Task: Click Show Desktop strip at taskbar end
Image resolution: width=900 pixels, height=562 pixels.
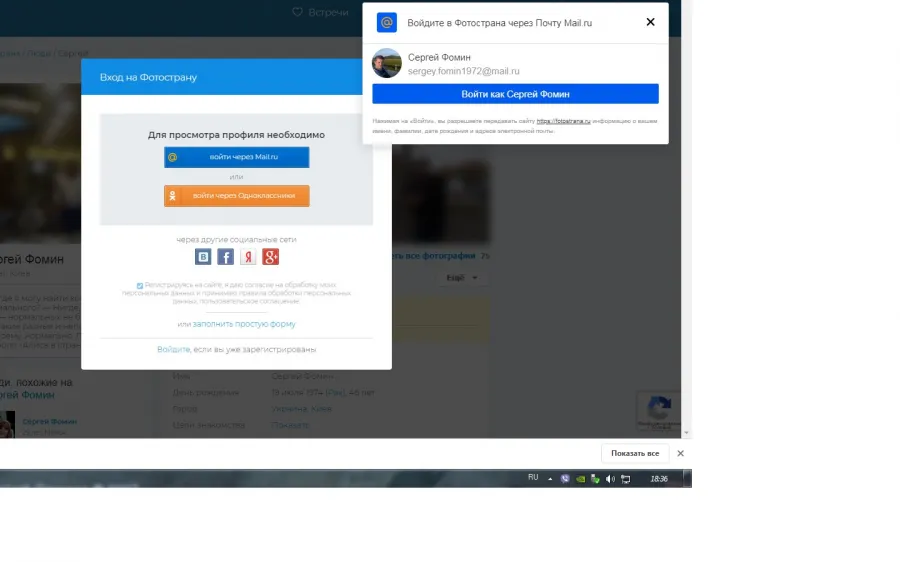Action: (687, 479)
